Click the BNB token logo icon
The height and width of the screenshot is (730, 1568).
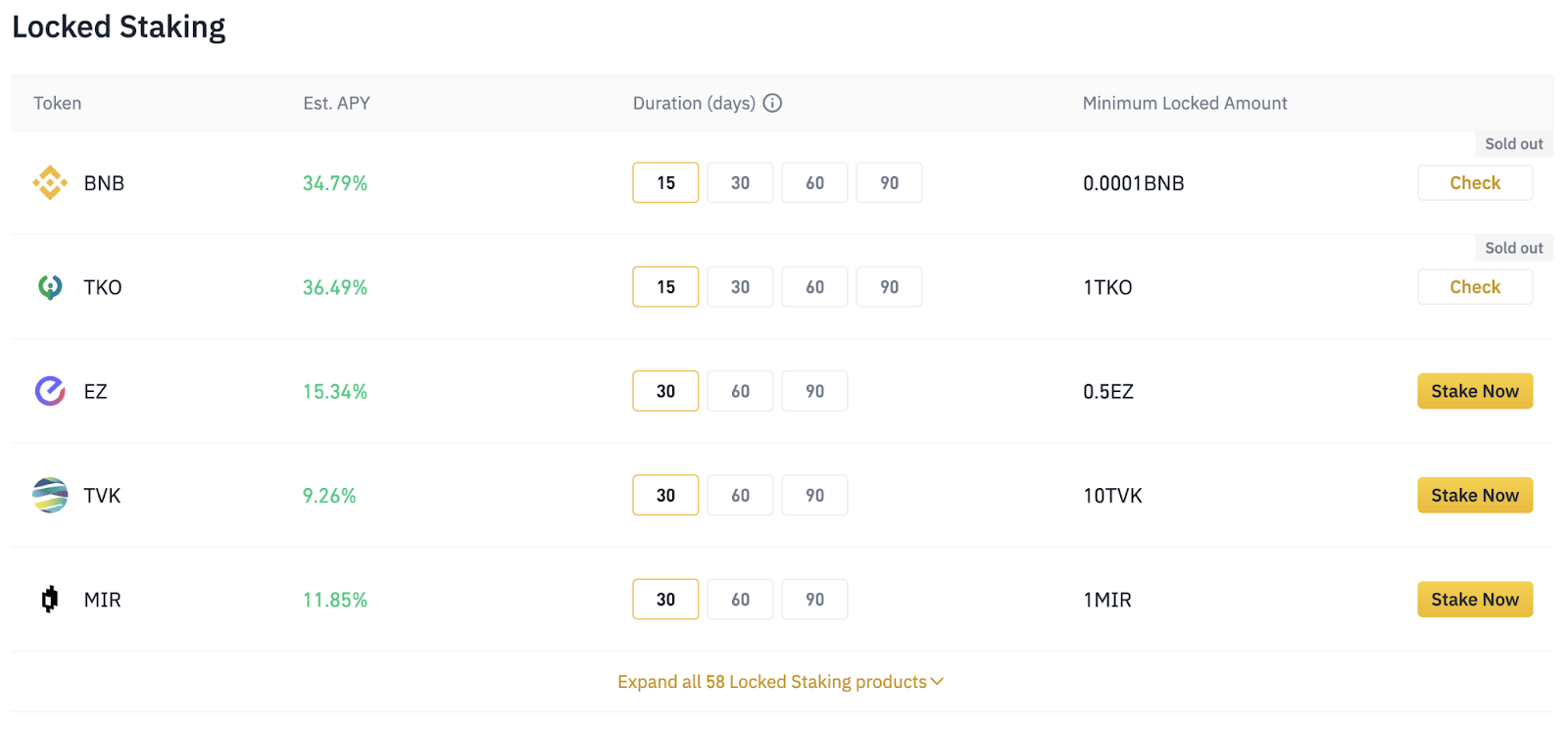[50, 183]
